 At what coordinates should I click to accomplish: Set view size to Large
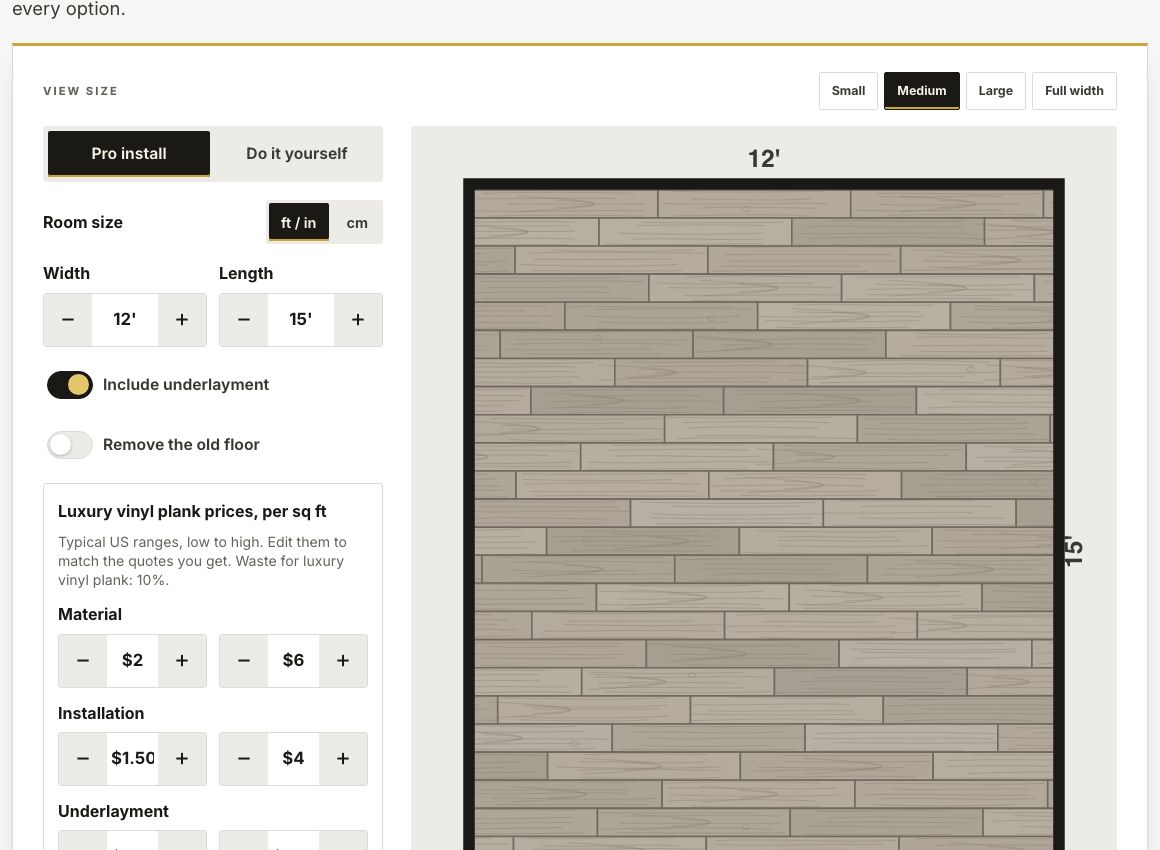pyautogui.click(x=996, y=91)
